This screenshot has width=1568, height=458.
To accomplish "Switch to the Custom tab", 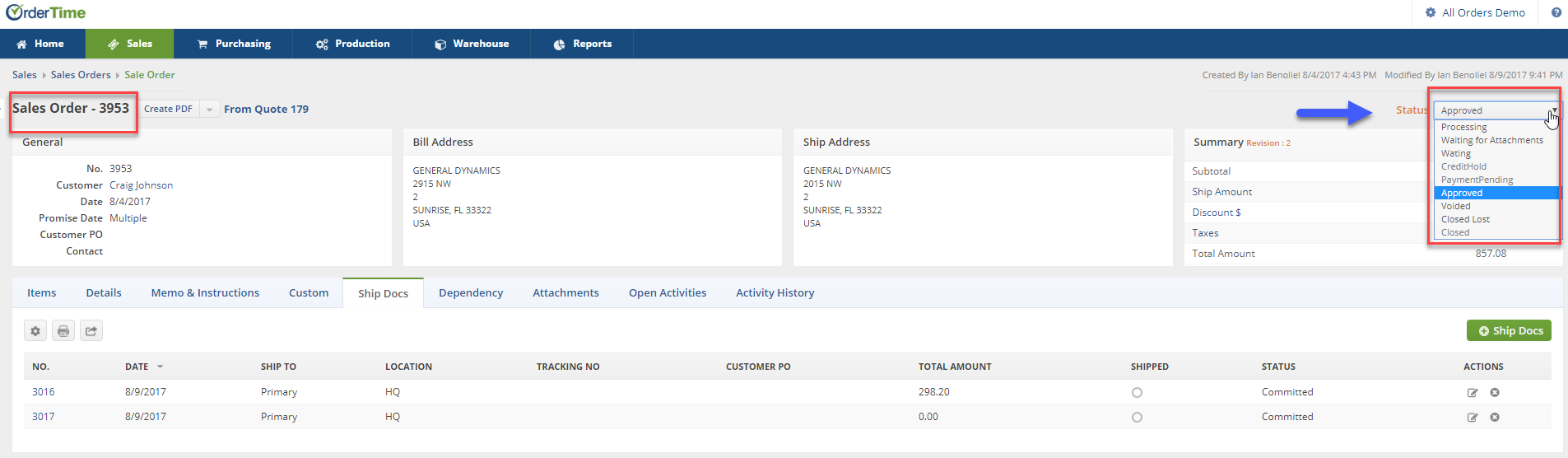I will (309, 292).
